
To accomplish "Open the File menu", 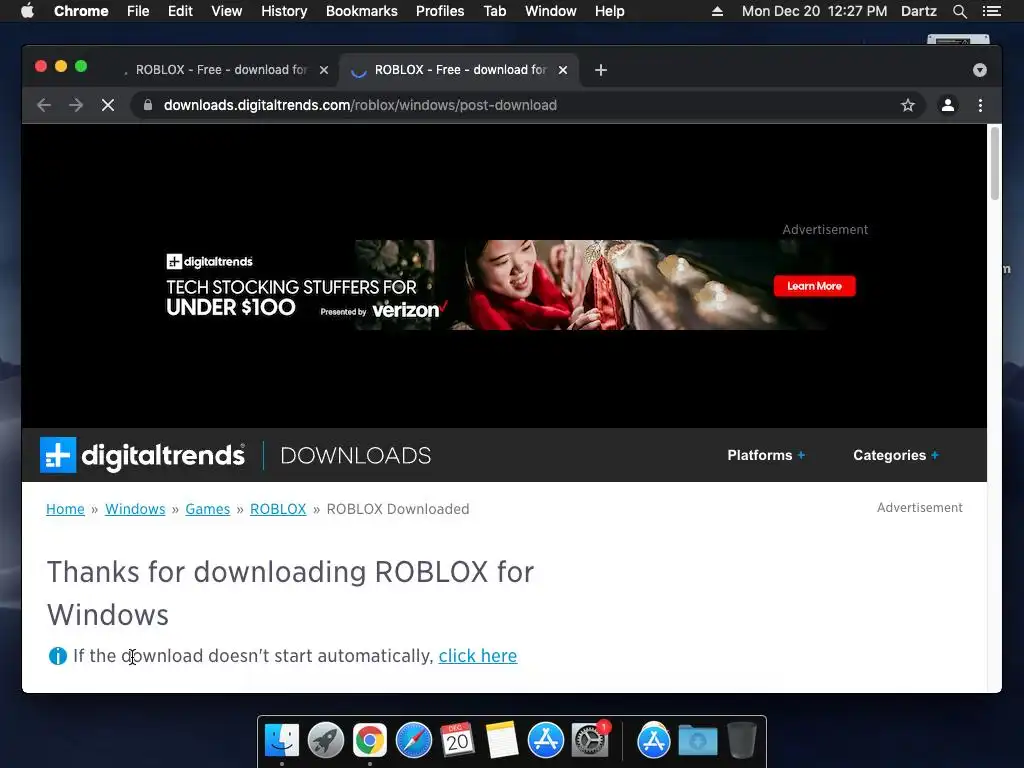I will [138, 11].
